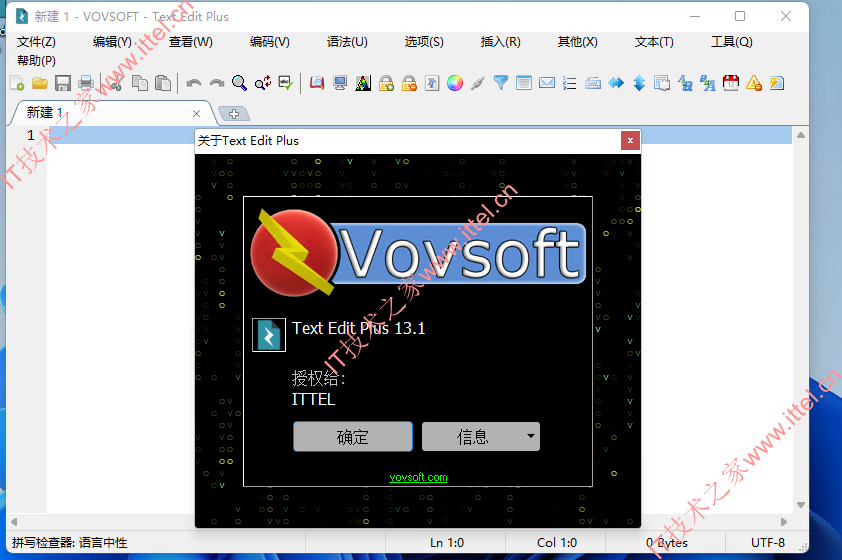The height and width of the screenshot is (560, 842).
Task: Click the horizontal scrollbar left arrow
Action: pyautogui.click(x=14, y=522)
